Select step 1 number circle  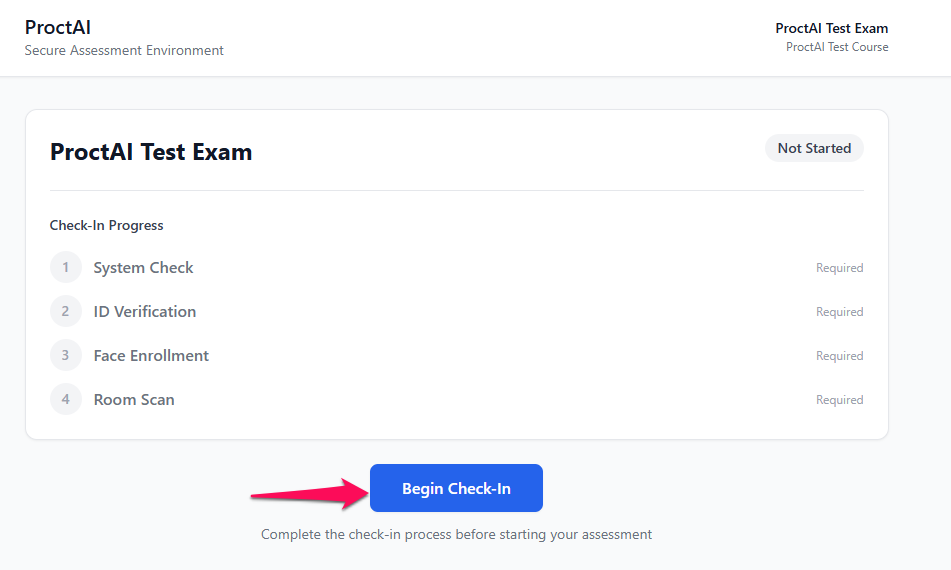pyautogui.click(x=66, y=267)
